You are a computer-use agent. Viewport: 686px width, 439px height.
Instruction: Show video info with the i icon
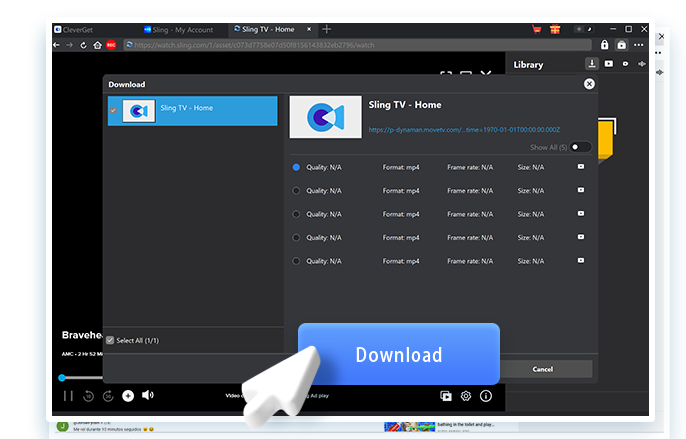(486, 396)
